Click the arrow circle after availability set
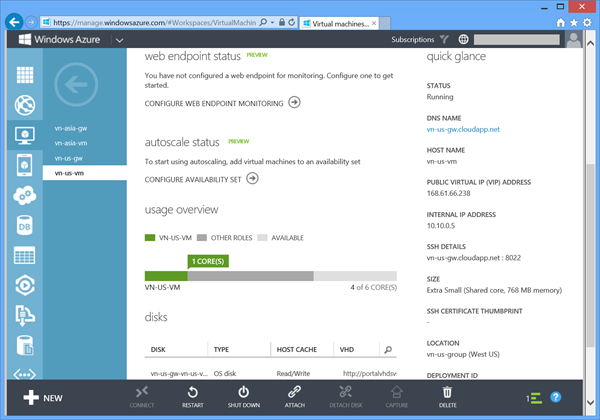The width and height of the screenshot is (600, 420). 252,178
